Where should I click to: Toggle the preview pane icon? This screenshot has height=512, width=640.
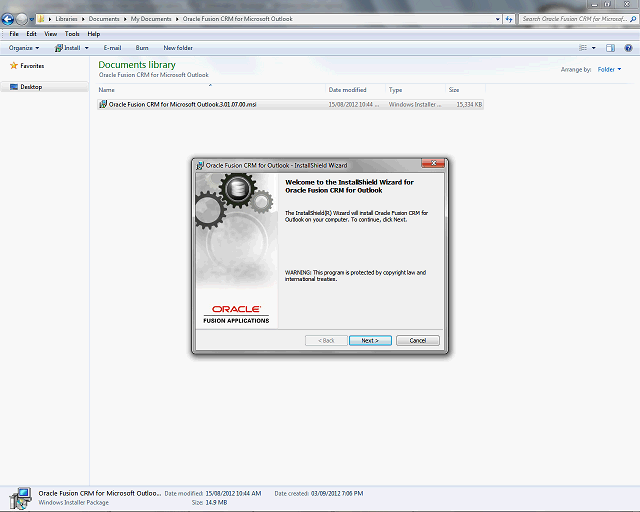[610, 48]
